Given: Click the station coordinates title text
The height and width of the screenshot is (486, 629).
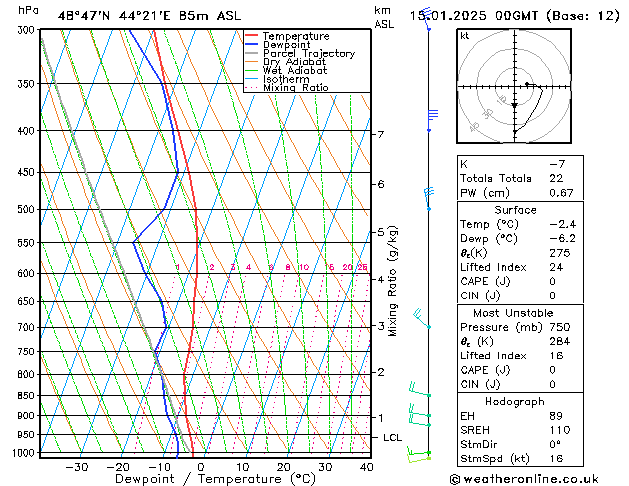Looking at the screenshot, I should pos(149,16).
